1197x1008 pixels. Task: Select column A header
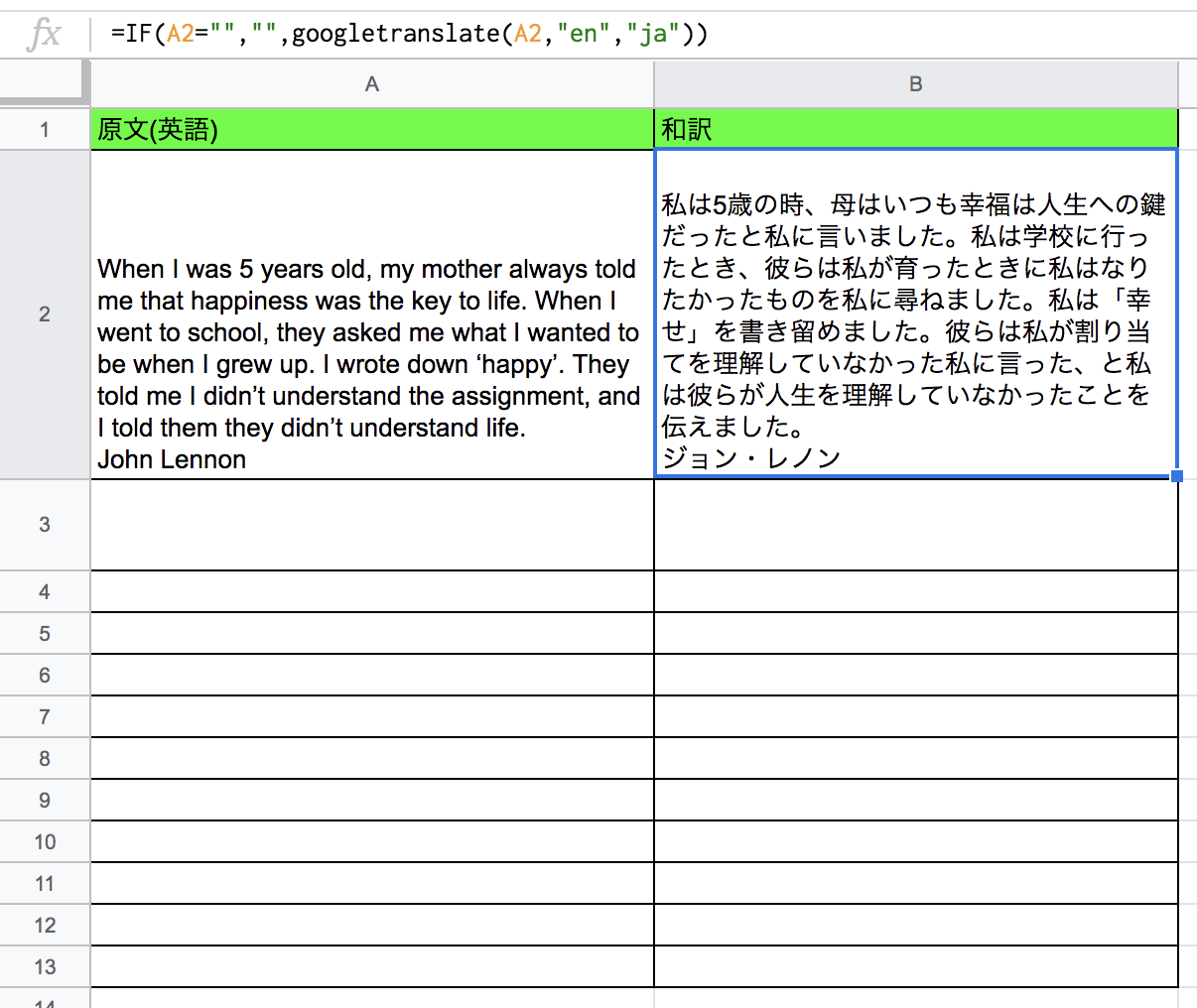[x=372, y=84]
